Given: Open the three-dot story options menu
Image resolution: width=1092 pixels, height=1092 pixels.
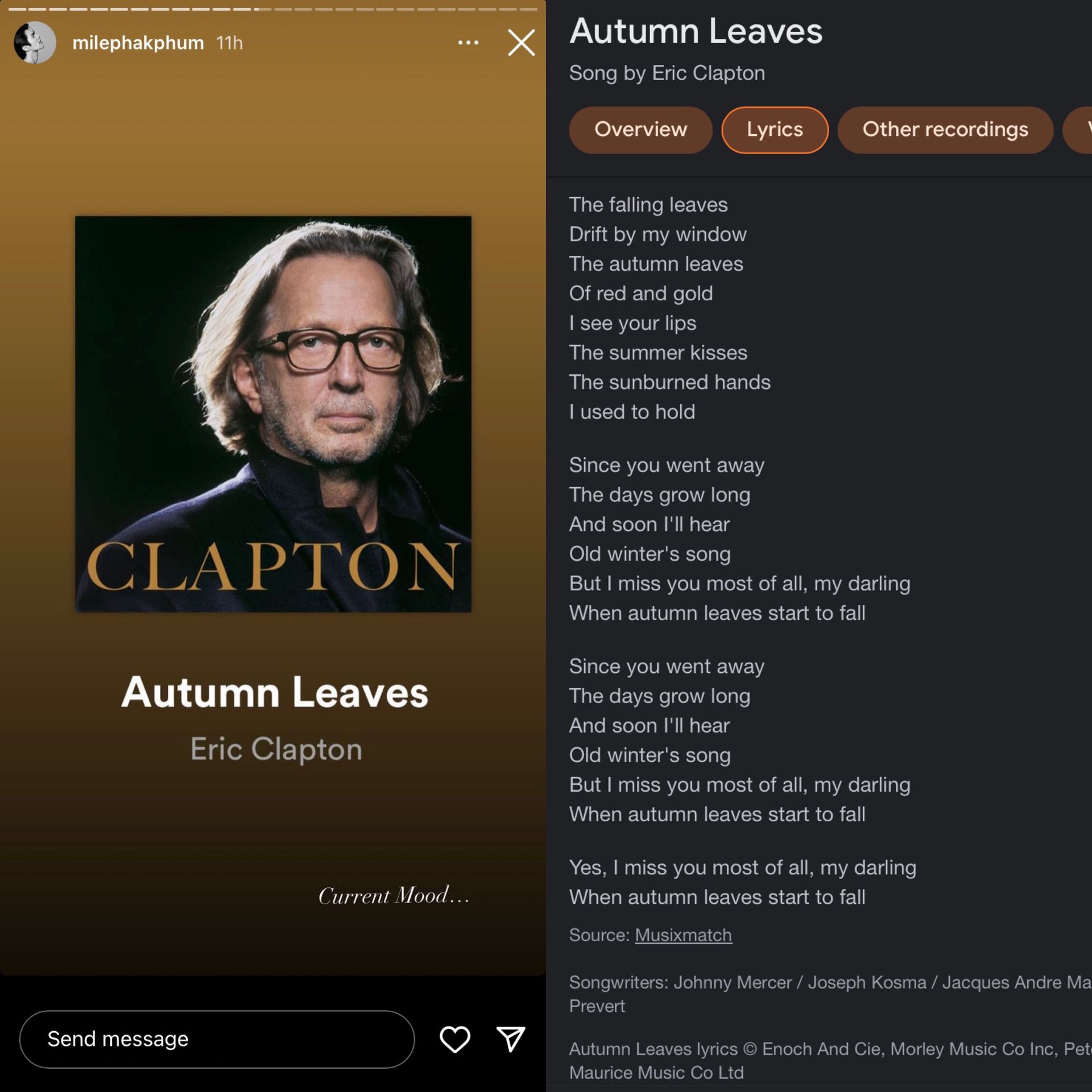Looking at the screenshot, I should [x=468, y=43].
